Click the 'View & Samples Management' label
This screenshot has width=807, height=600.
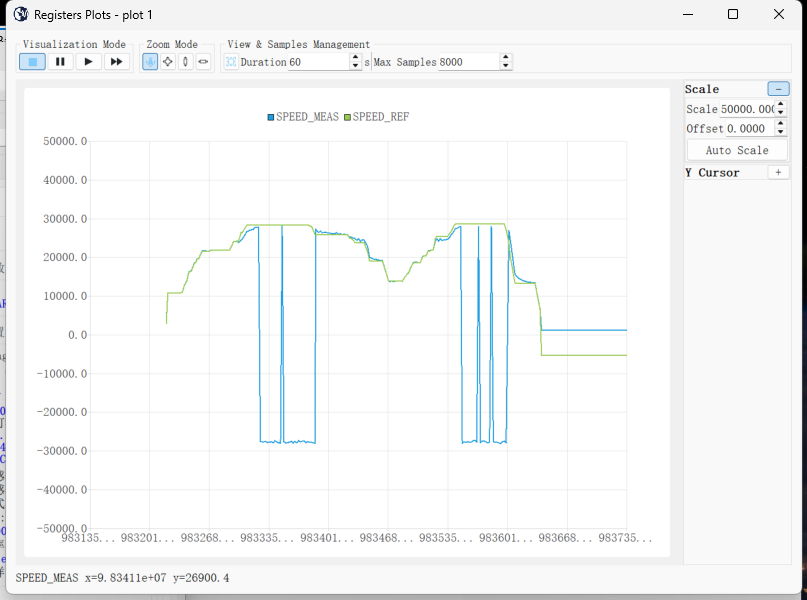point(299,44)
